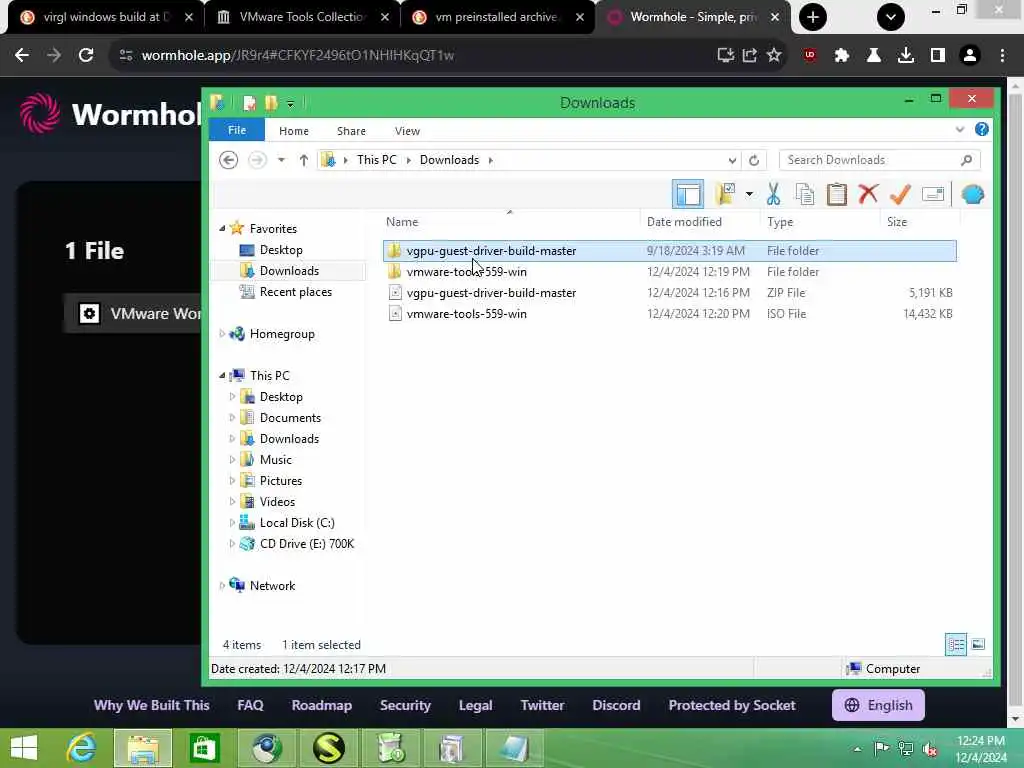This screenshot has height=768, width=1024.
Task: Select the vgpu-guest-driver-build-master folder
Action: (669, 251)
